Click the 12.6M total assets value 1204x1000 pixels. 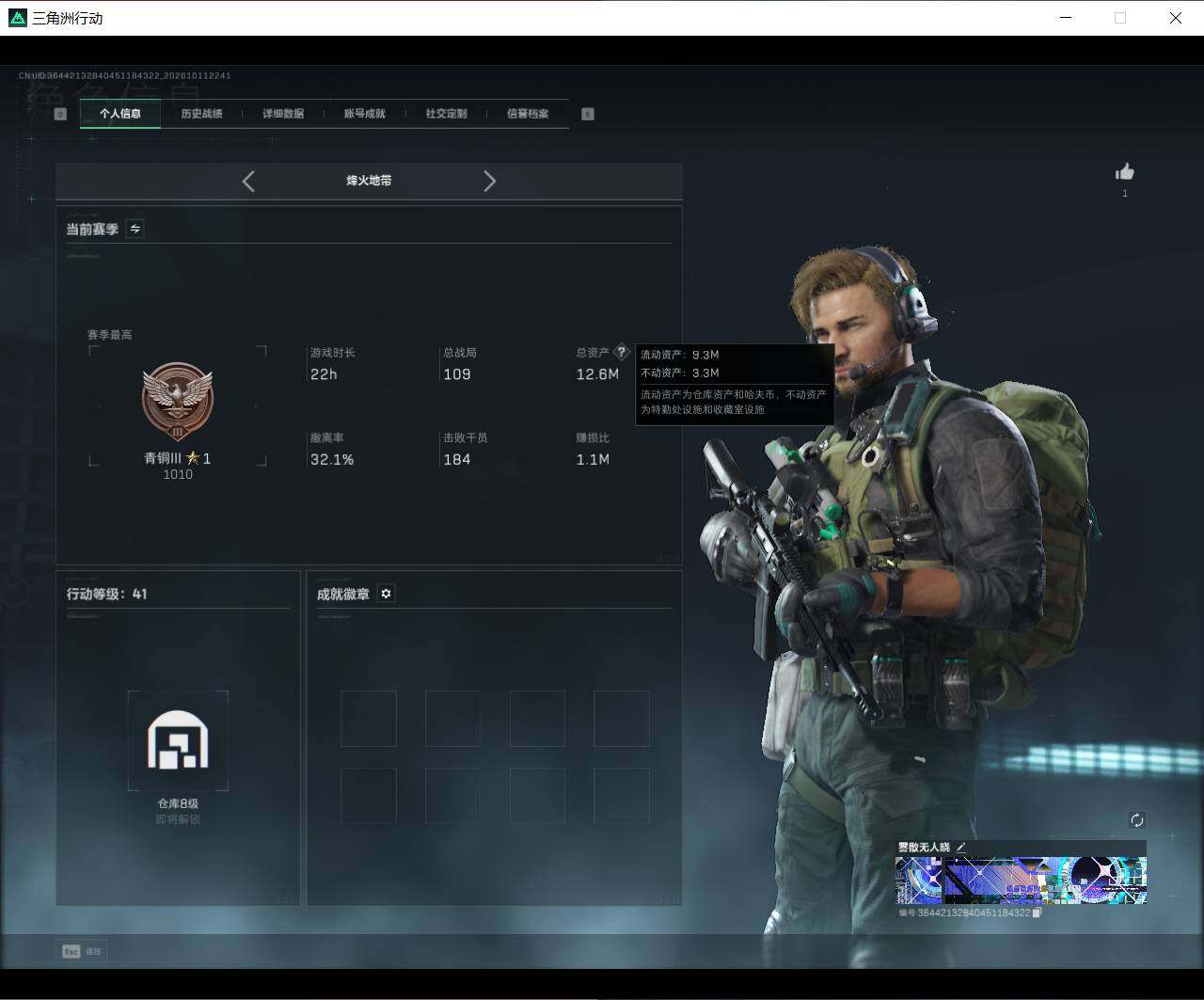click(x=597, y=374)
